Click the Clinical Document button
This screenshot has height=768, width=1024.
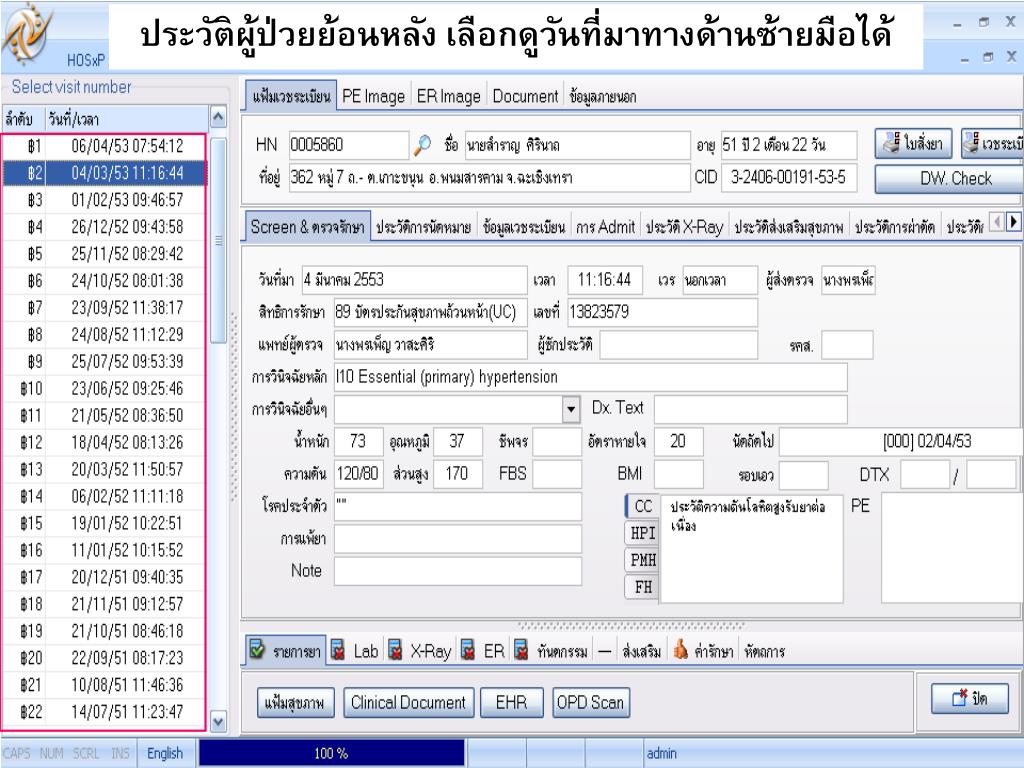pos(408,703)
